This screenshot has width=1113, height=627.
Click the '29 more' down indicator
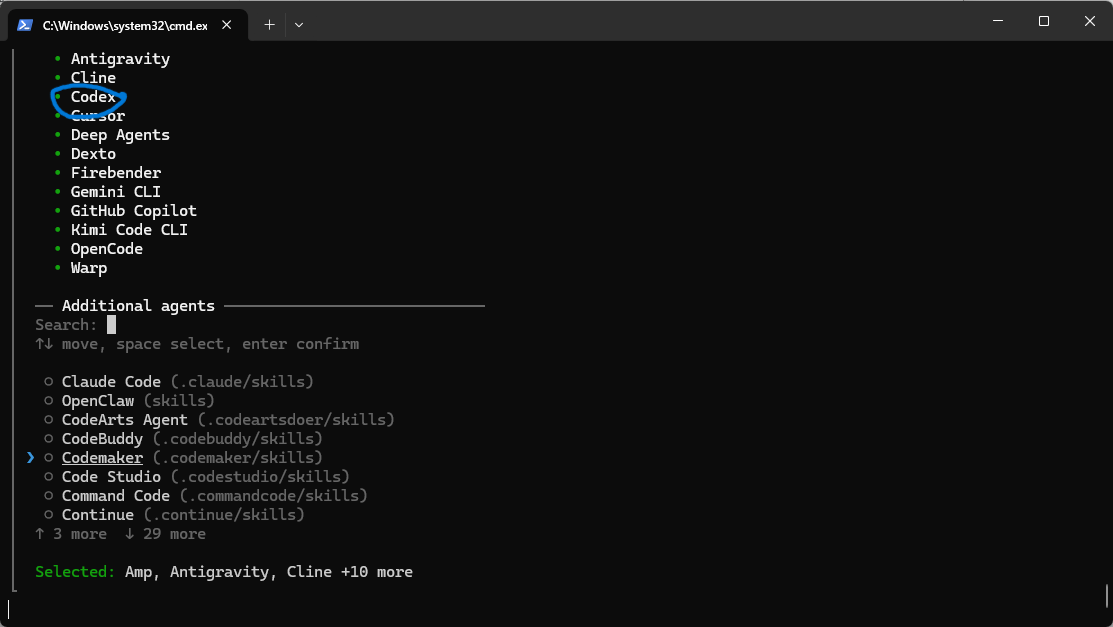(x=165, y=534)
